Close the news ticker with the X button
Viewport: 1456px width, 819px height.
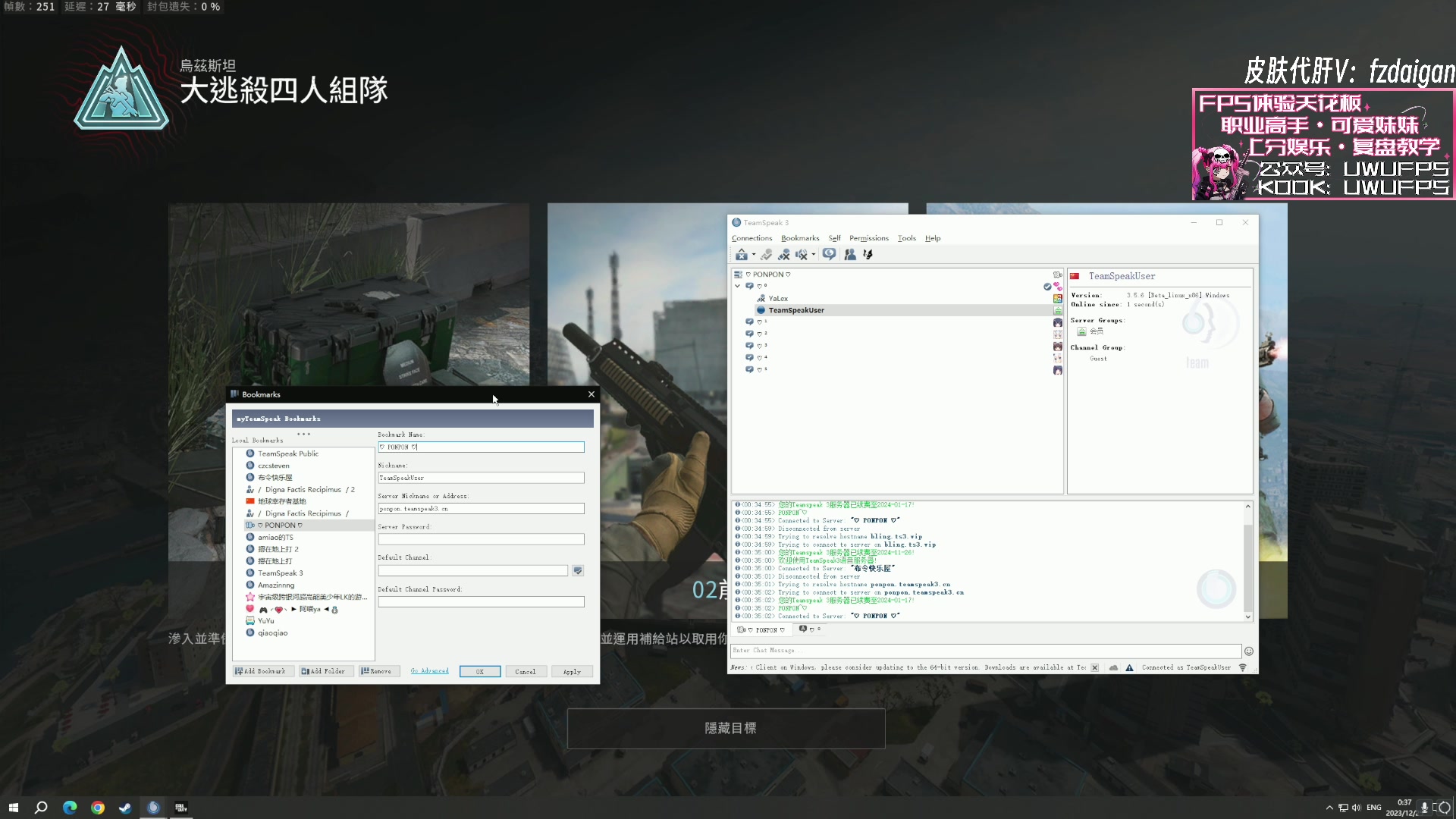(x=1095, y=668)
